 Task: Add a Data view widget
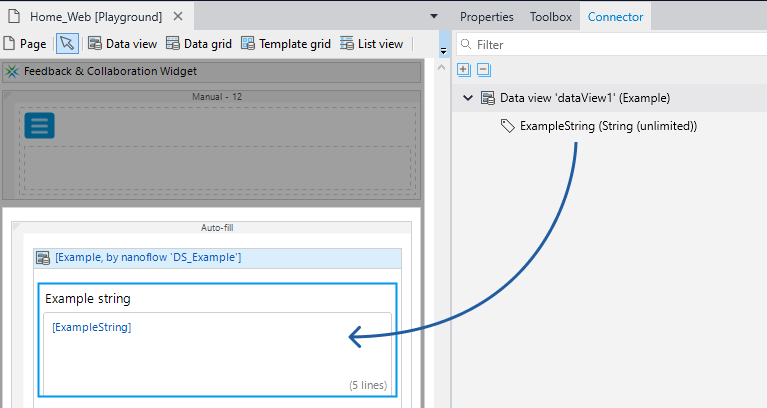(122, 44)
